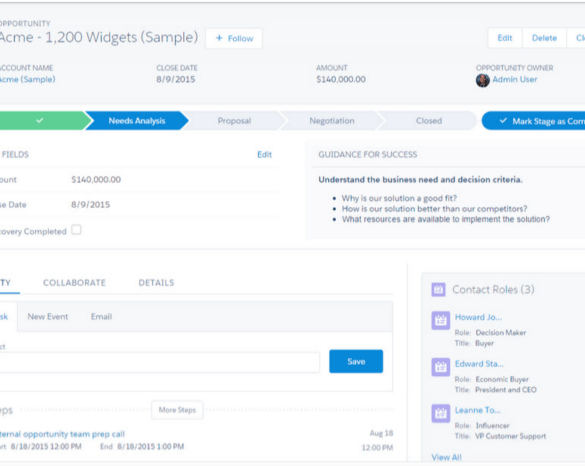Switch to the Details tab
This screenshot has height=466, width=585.
point(156,282)
